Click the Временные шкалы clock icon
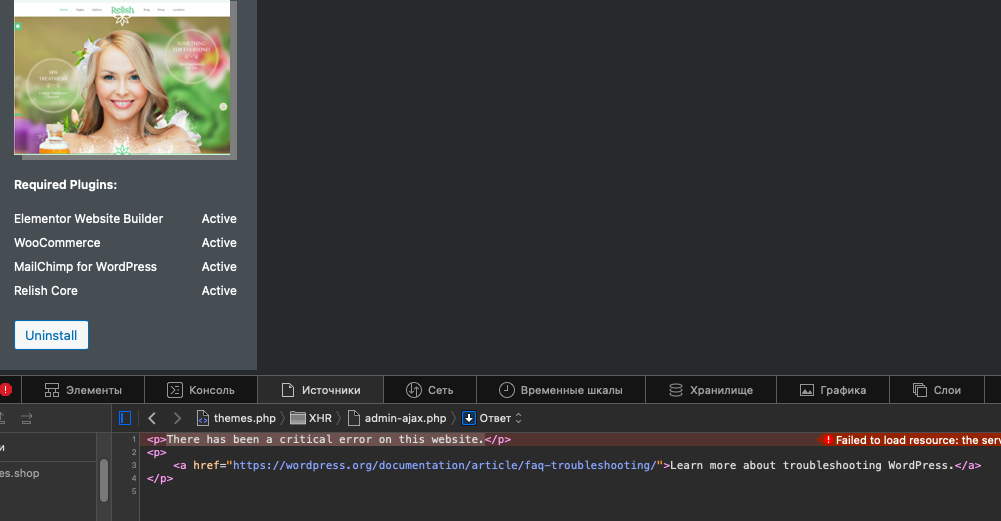Viewport: 1001px width, 521px height. pos(506,390)
